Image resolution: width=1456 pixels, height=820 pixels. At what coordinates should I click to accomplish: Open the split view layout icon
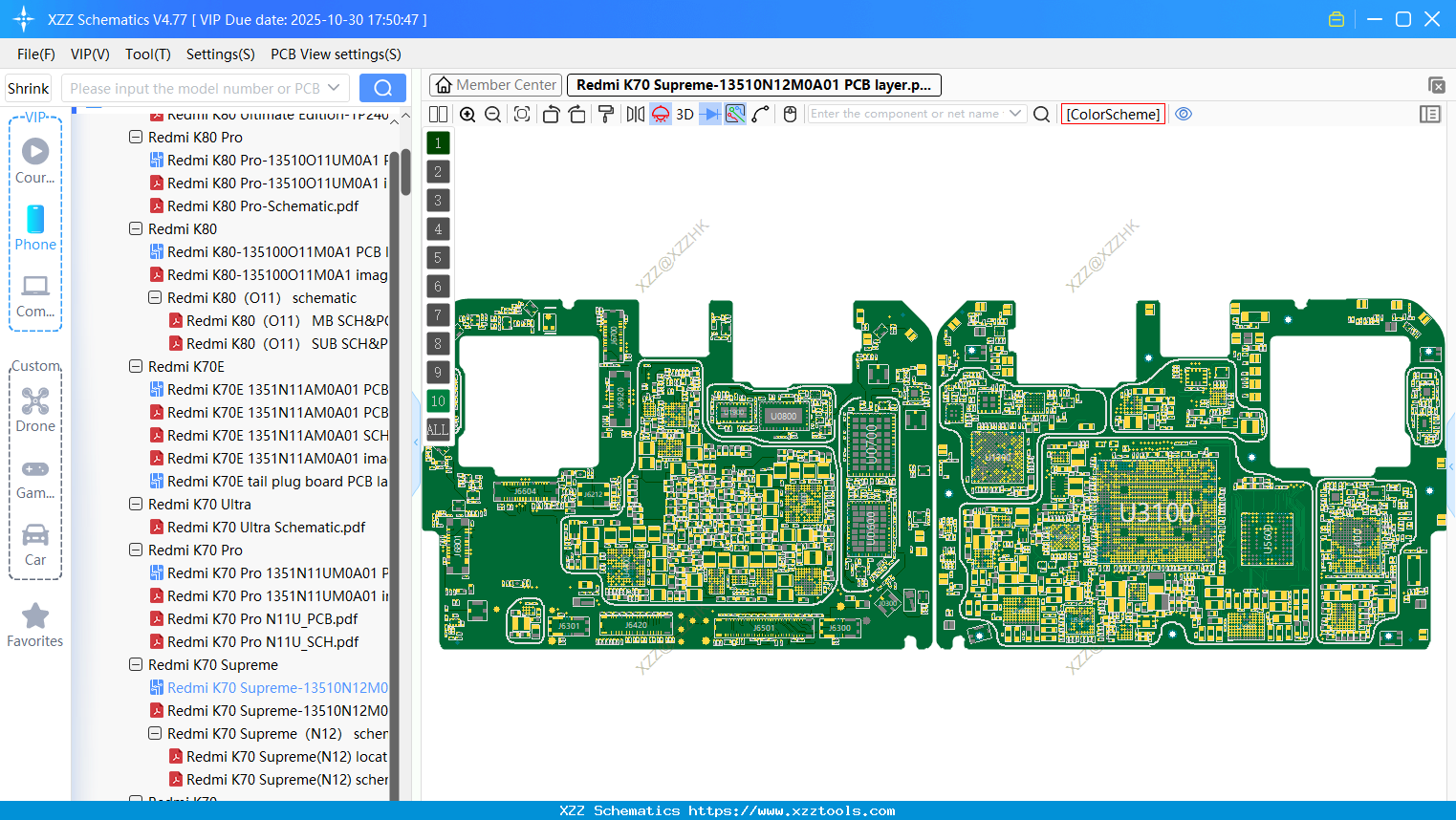(437, 114)
